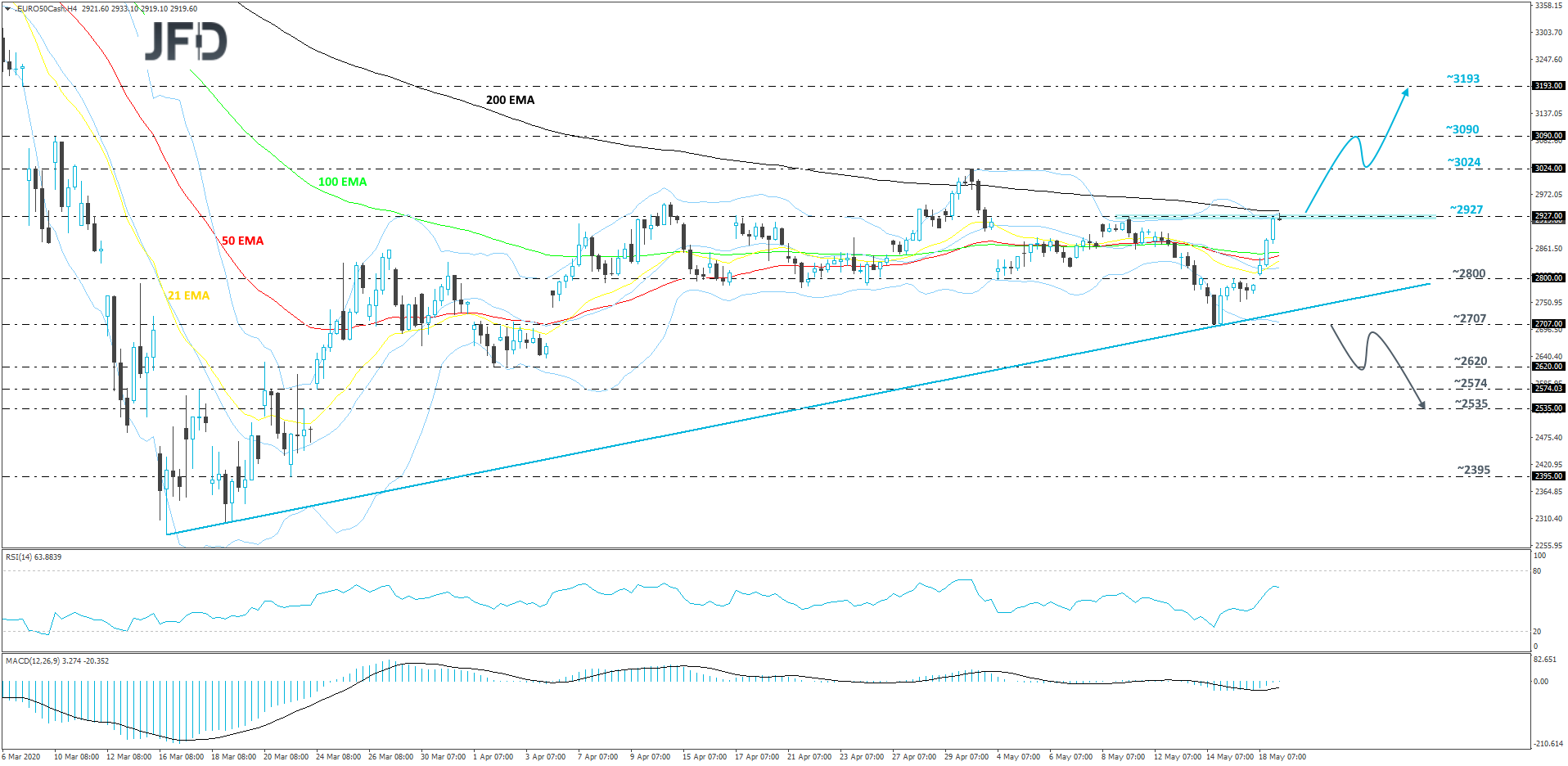This screenshot has height=766, width=1568.
Task: Select the red '50 EMA' label
Action: 242,241
